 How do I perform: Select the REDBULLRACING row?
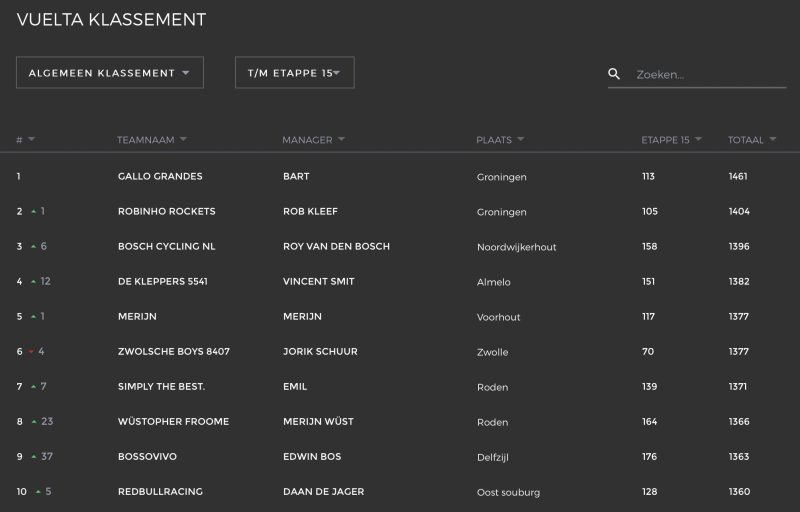pos(400,492)
